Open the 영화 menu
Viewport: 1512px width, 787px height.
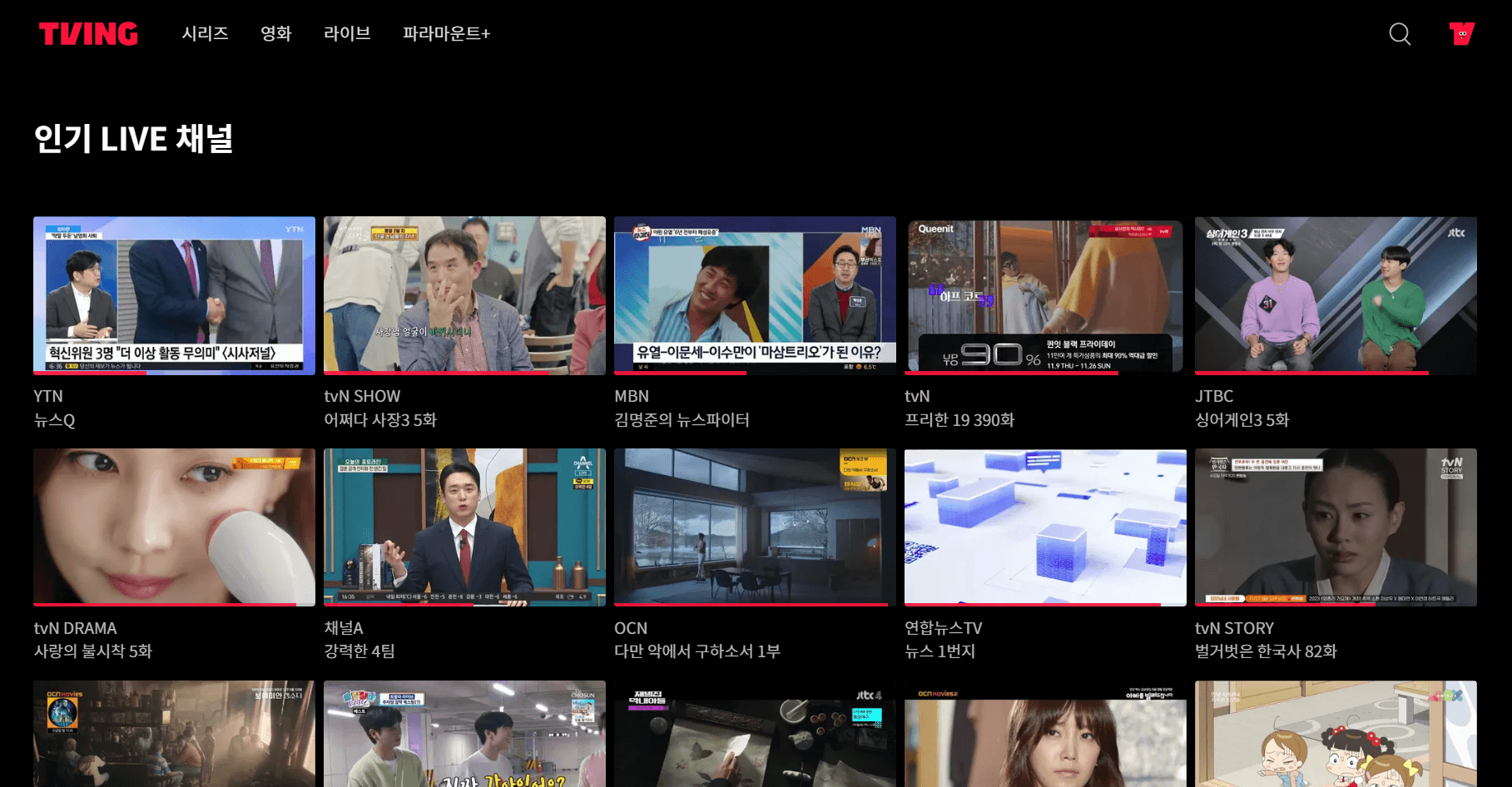pyautogui.click(x=276, y=33)
